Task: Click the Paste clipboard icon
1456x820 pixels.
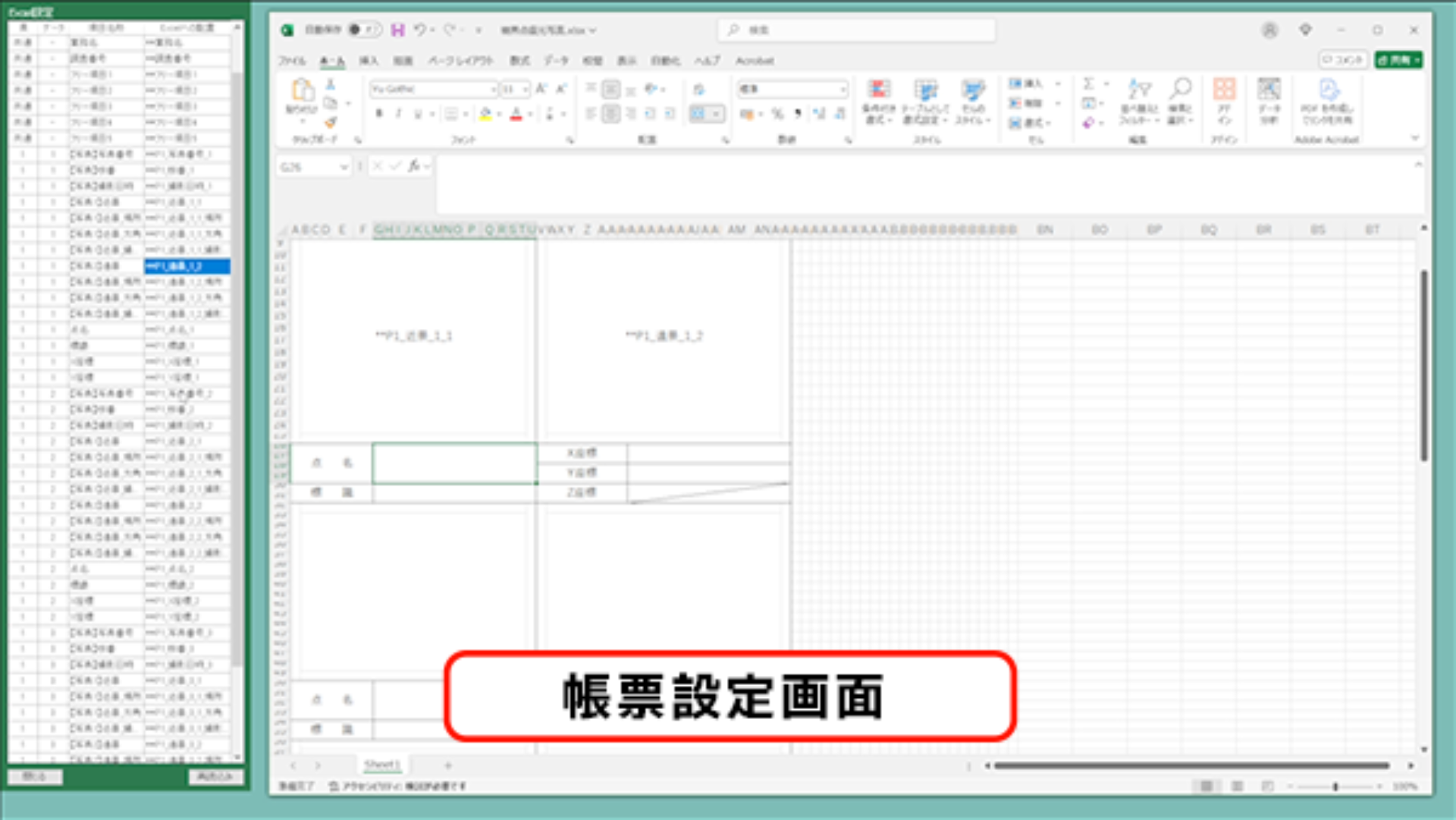Action: click(302, 90)
